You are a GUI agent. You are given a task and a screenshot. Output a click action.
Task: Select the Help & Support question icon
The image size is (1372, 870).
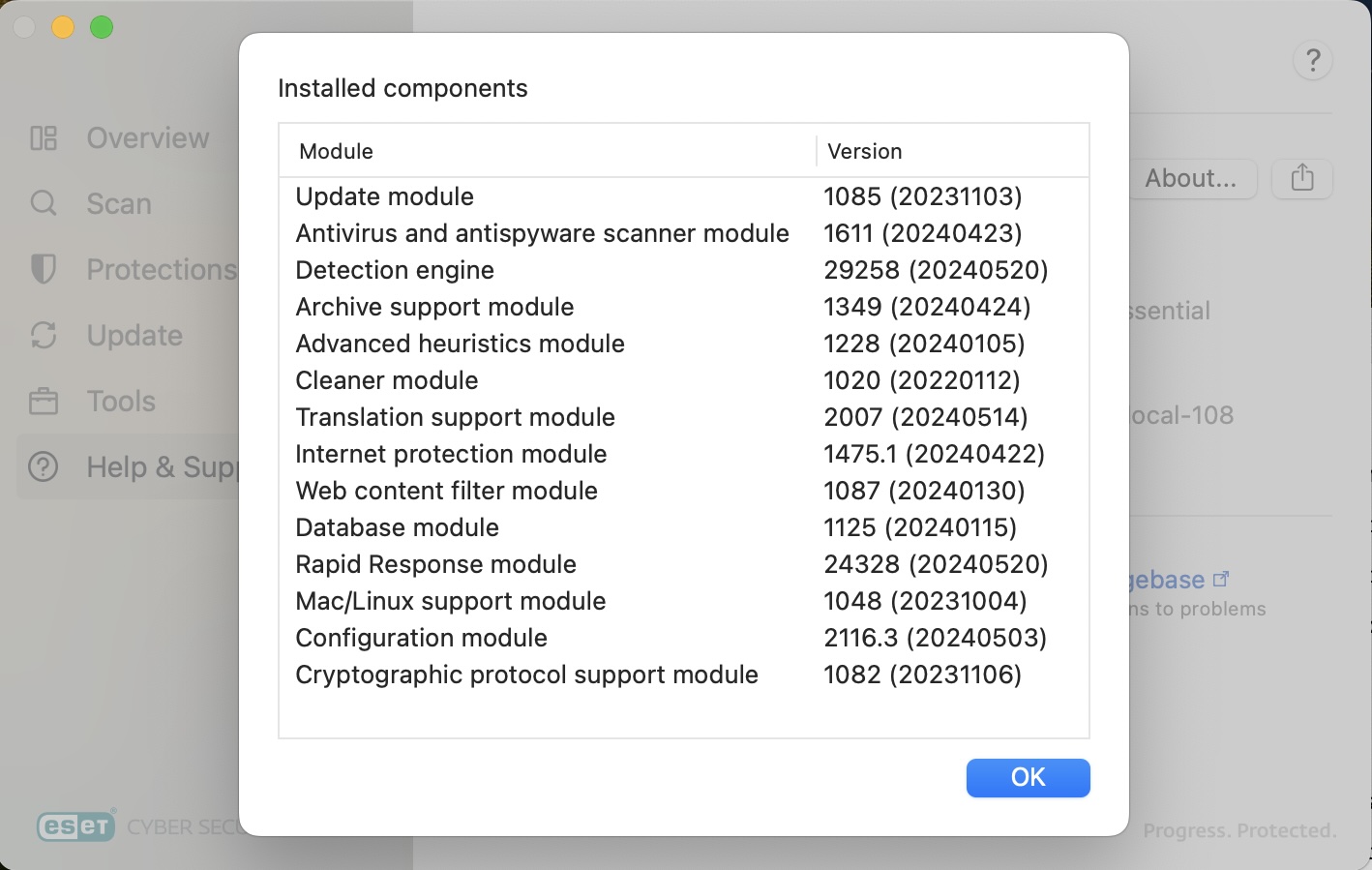[x=43, y=466]
